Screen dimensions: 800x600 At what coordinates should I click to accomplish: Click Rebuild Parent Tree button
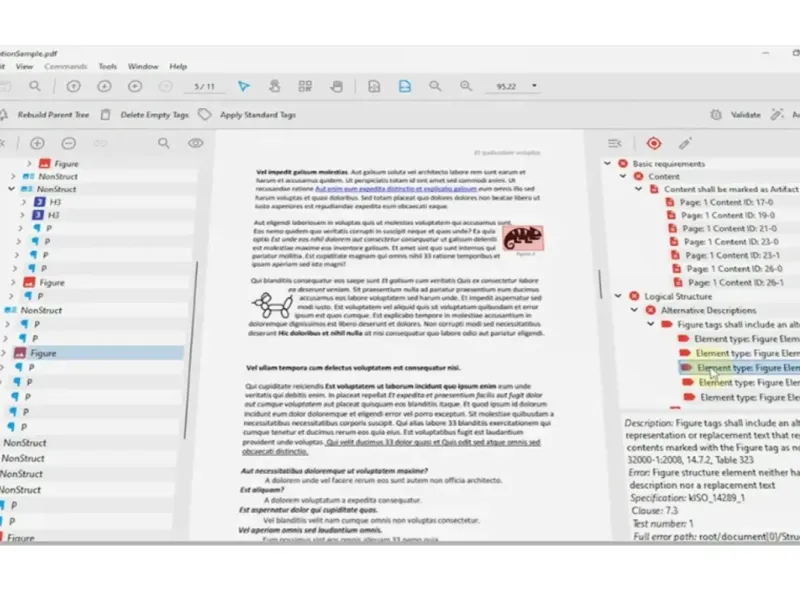click(x=53, y=115)
